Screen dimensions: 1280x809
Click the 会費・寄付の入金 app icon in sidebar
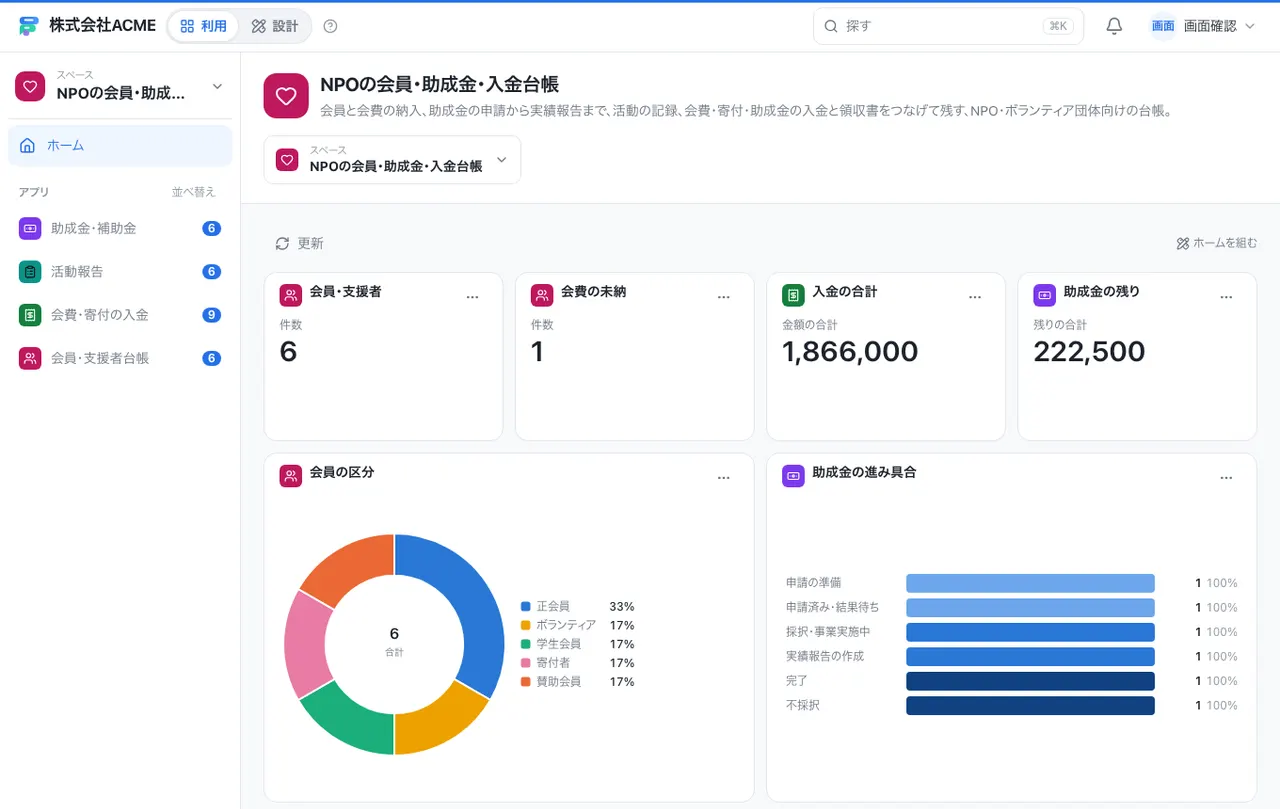[x=30, y=315]
